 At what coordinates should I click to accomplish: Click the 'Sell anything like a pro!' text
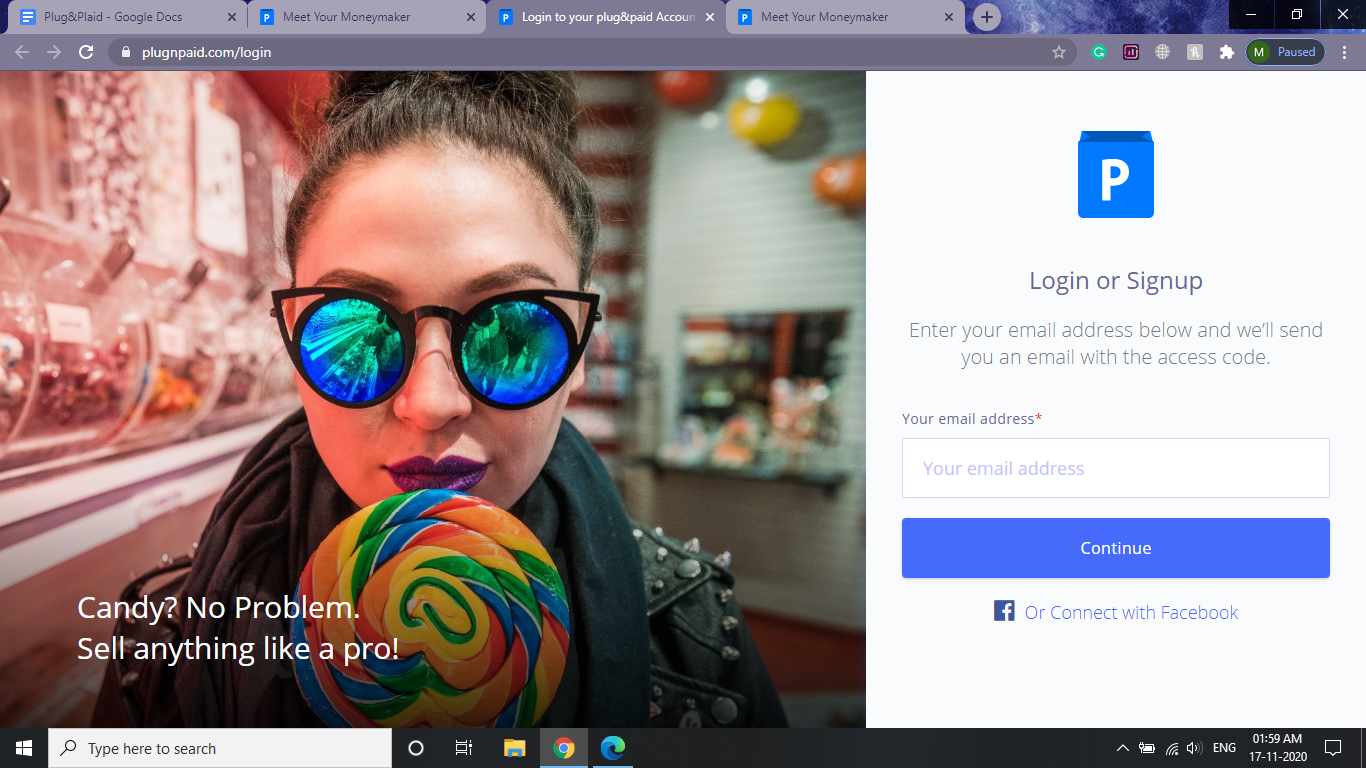point(238,649)
